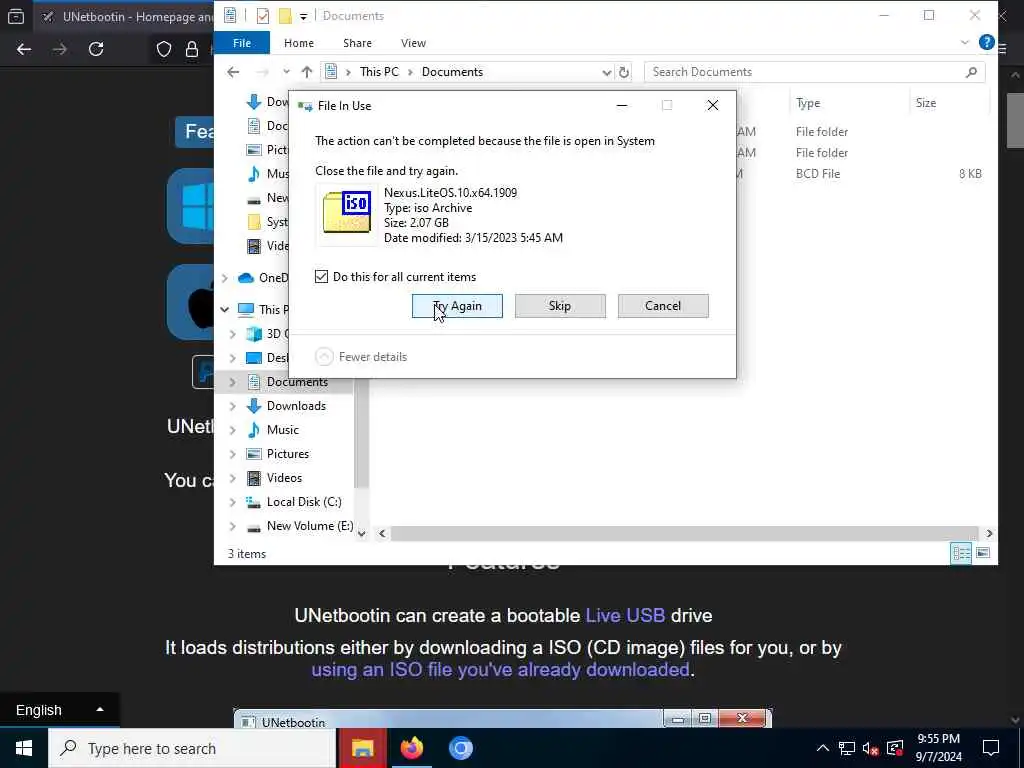Cancel the File In Use dialog
Screen dimensions: 1024x768
663,306
